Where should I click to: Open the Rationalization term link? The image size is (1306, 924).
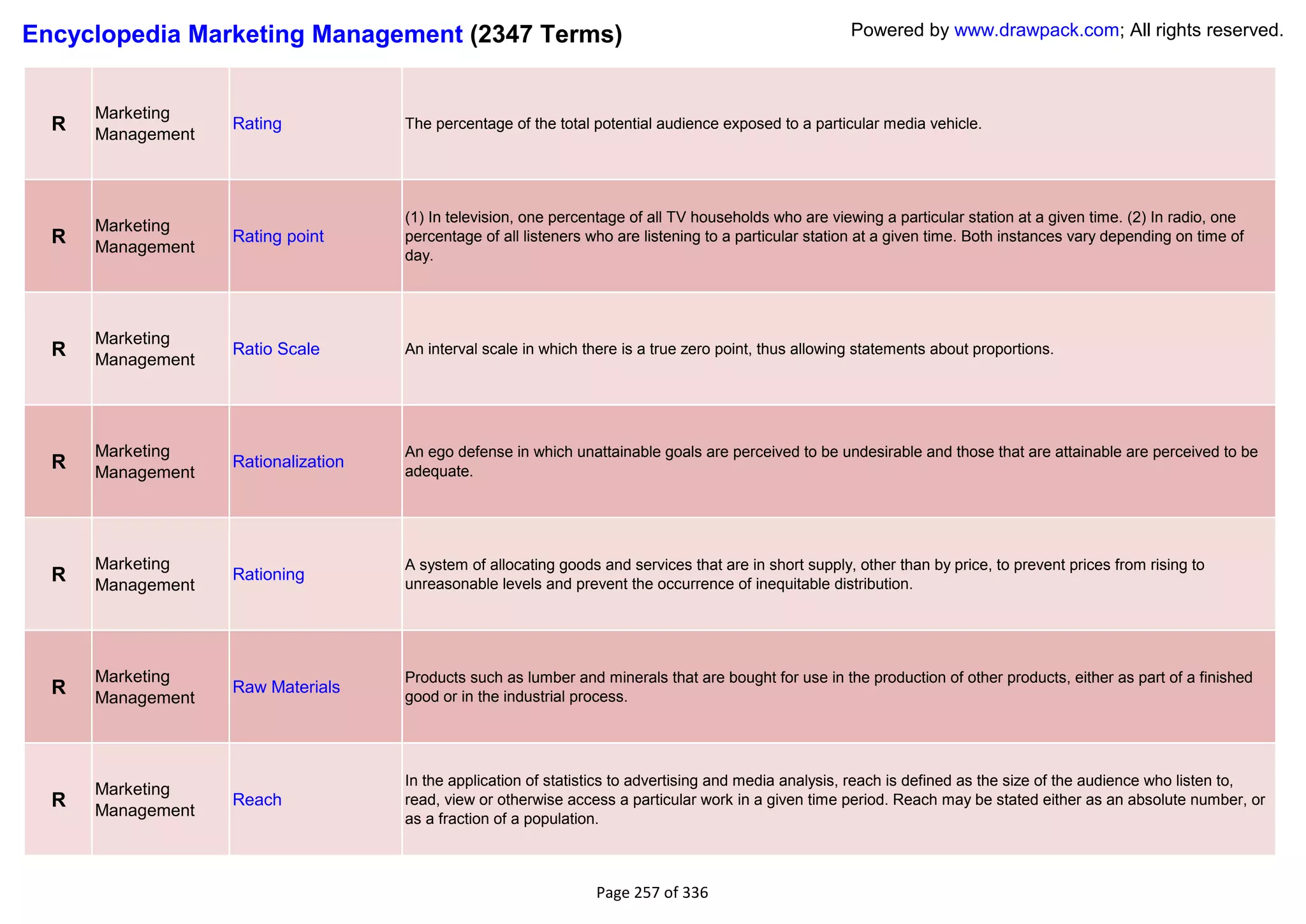click(x=288, y=462)
